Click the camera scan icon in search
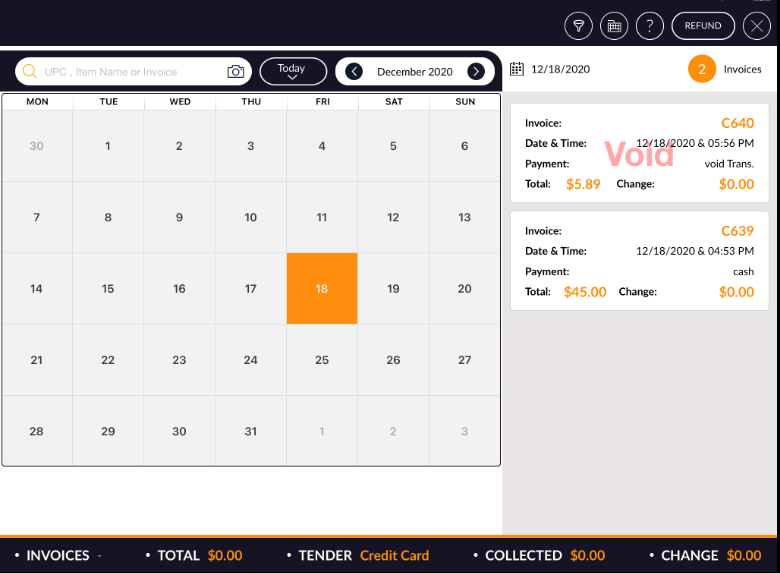 coord(236,72)
